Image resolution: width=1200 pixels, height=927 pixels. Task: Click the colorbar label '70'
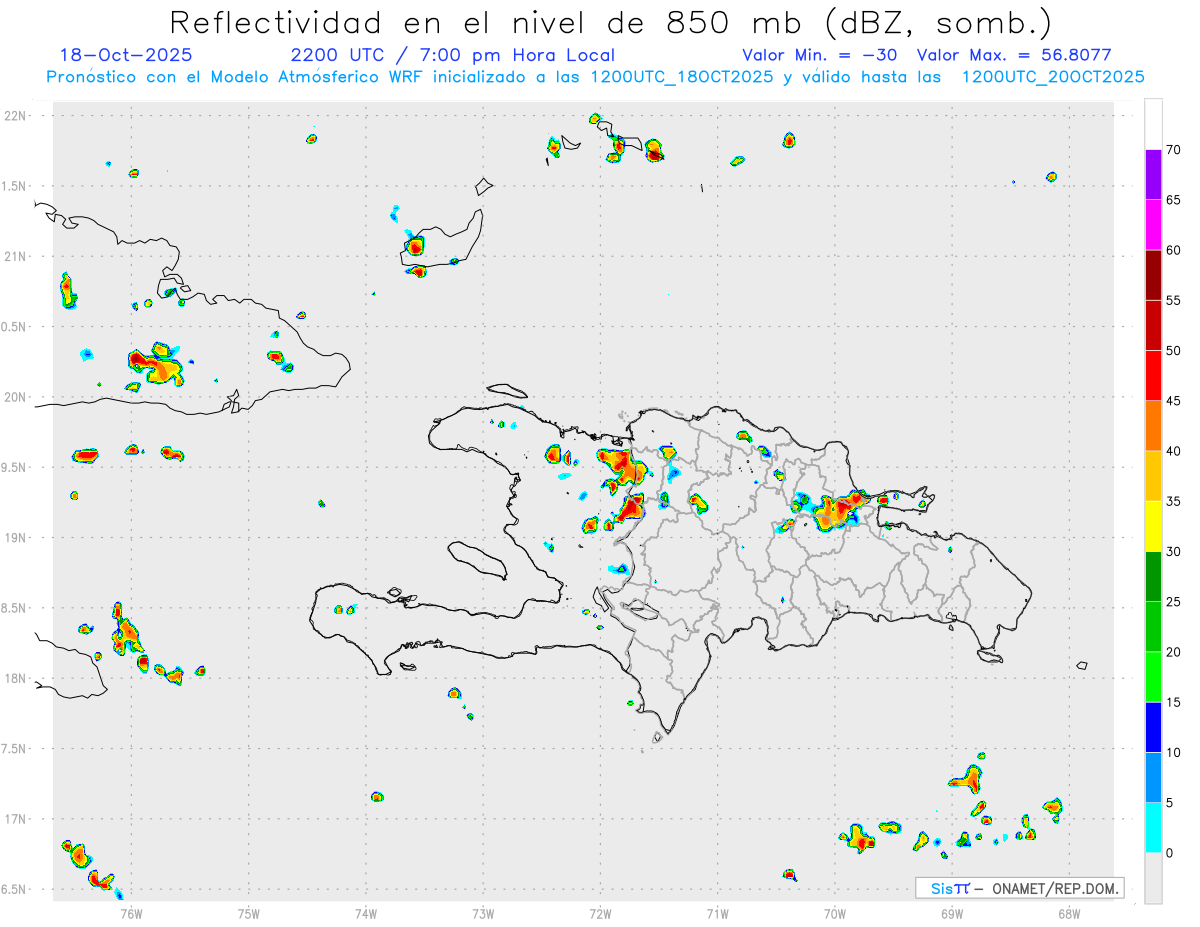pyautogui.click(x=1174, y=150)
